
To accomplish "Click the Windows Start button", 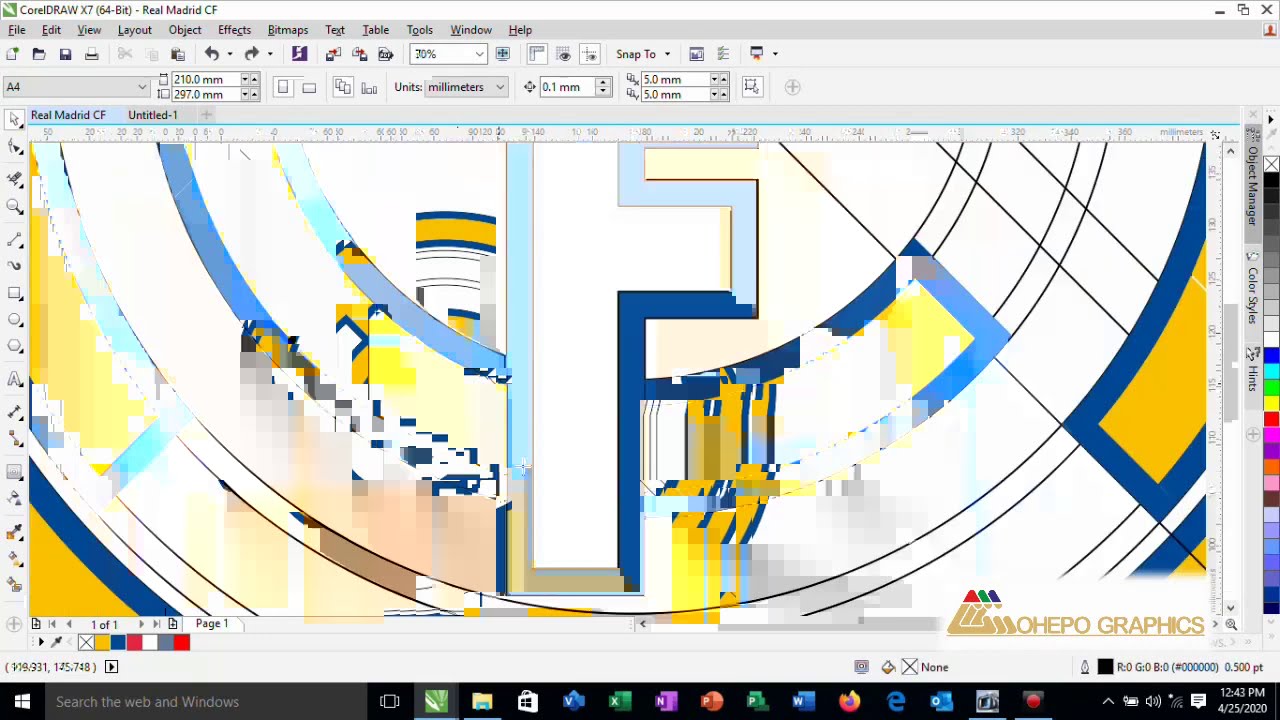I will coord(22,702).
